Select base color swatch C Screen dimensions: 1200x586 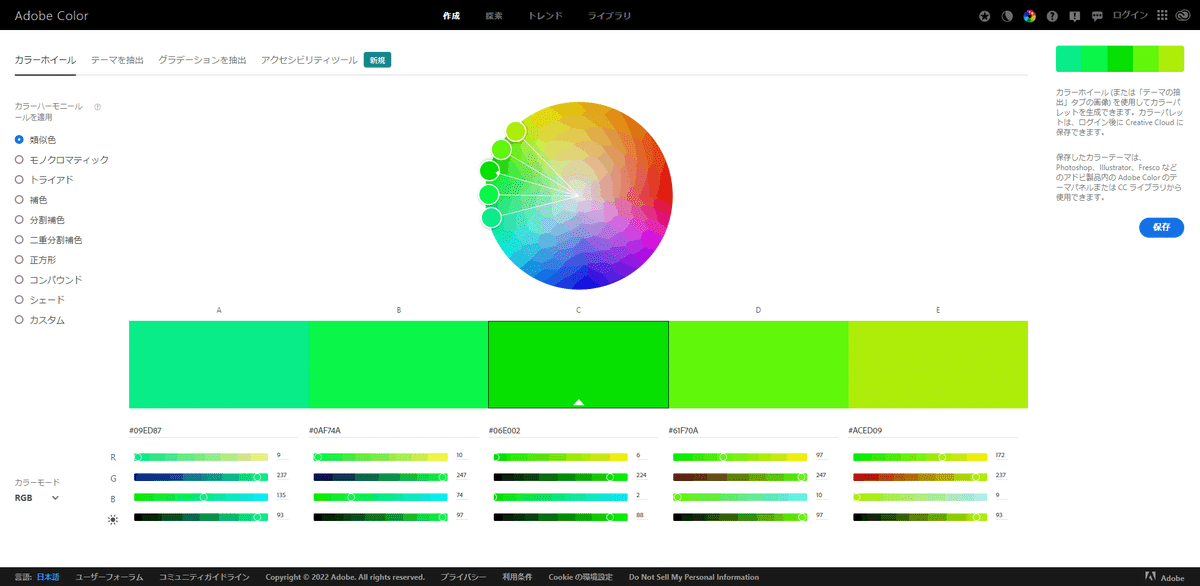click(x=578, y=365)
